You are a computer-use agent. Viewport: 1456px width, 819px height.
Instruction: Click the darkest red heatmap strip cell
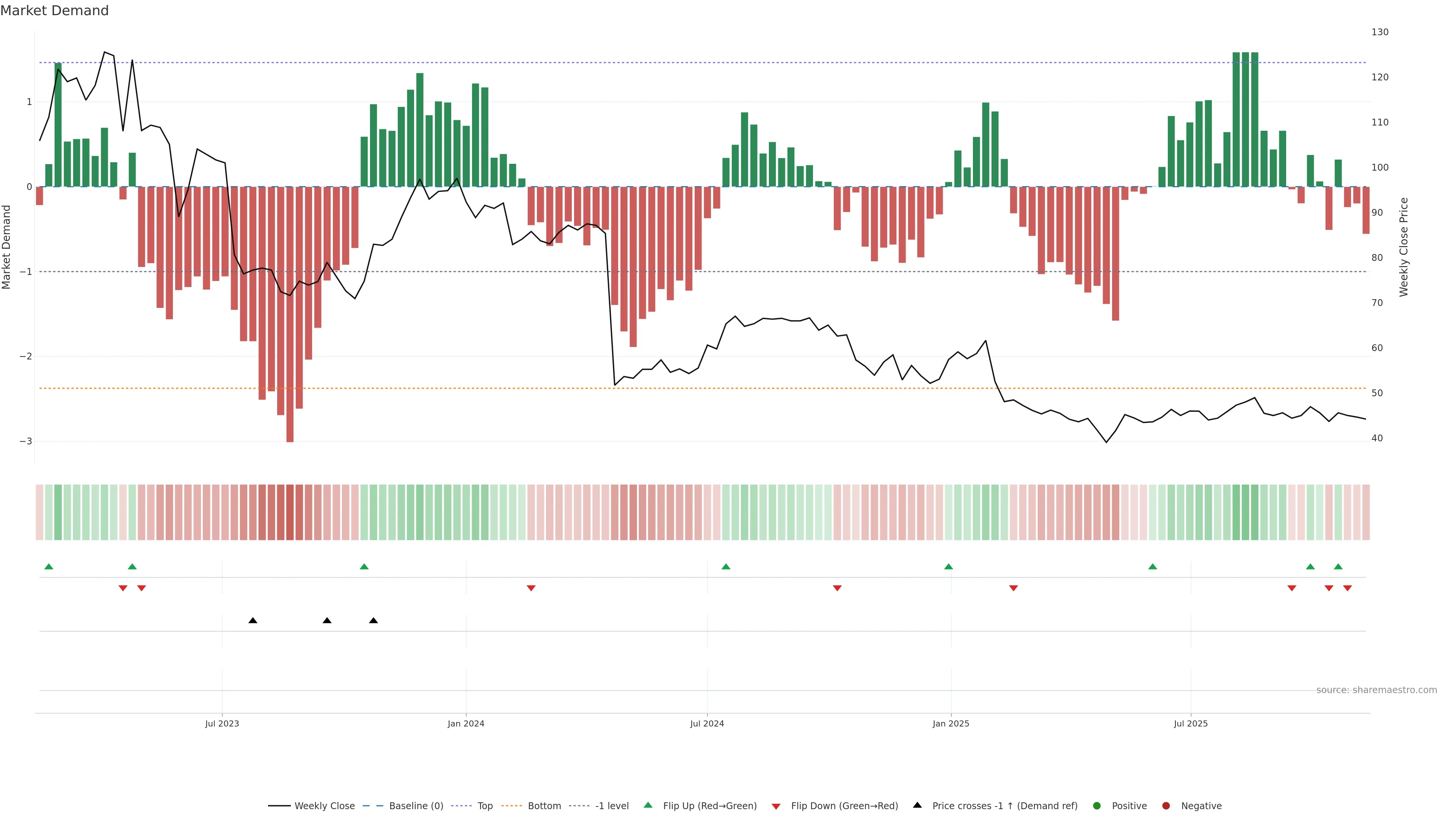click(x=290, y=512)
